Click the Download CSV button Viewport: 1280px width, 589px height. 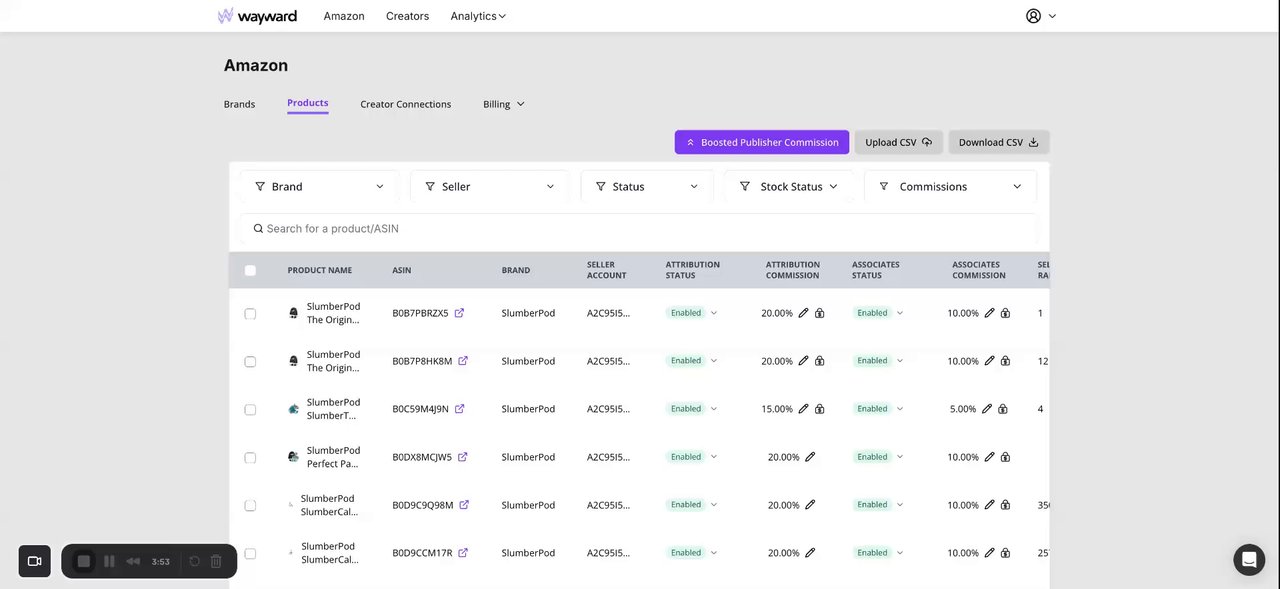[998, 142]
